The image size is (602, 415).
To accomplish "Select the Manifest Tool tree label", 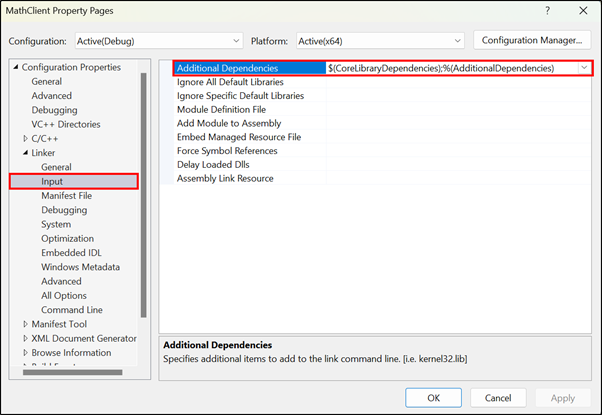I will click(x=59, y=324).
